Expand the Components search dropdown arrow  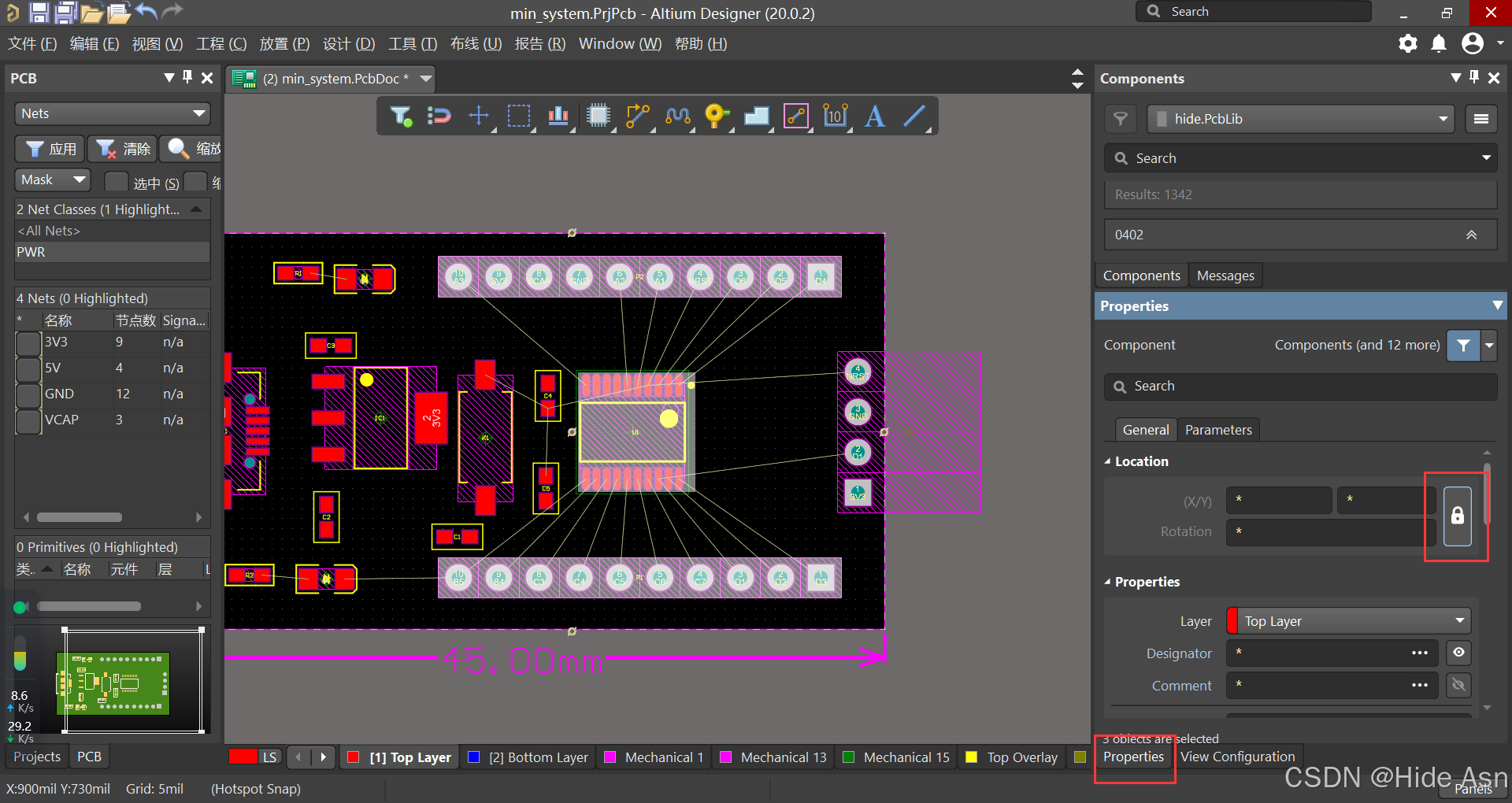1486,158
